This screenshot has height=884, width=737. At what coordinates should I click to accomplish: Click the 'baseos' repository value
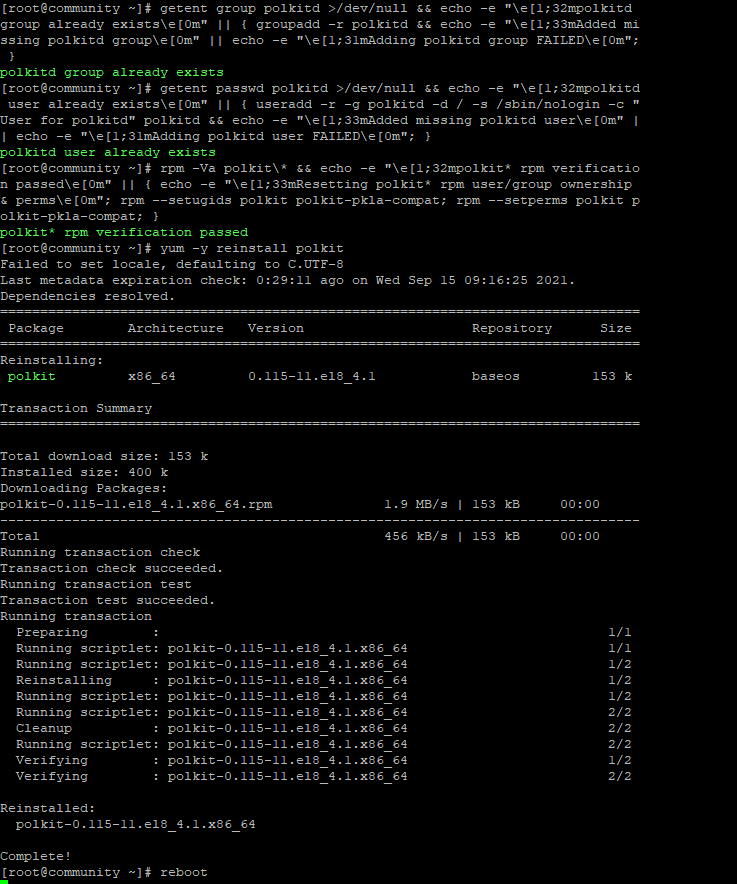click(496, 376)
